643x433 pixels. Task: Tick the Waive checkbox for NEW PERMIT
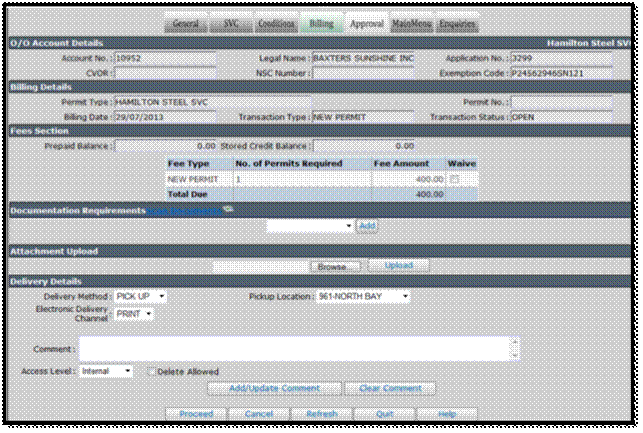tap(454, 179)
